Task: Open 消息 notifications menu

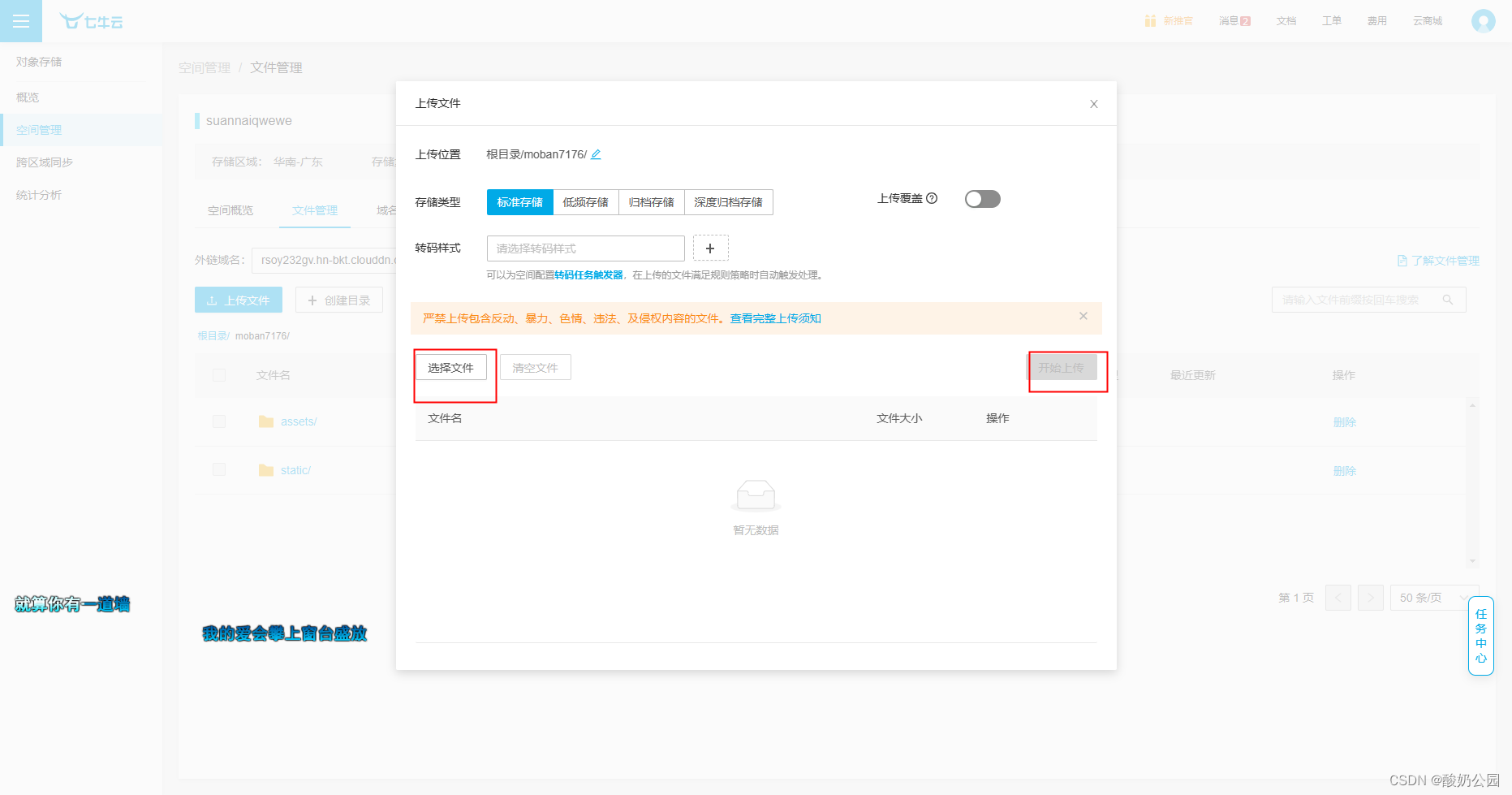Action: click(x=1234, y=21)
